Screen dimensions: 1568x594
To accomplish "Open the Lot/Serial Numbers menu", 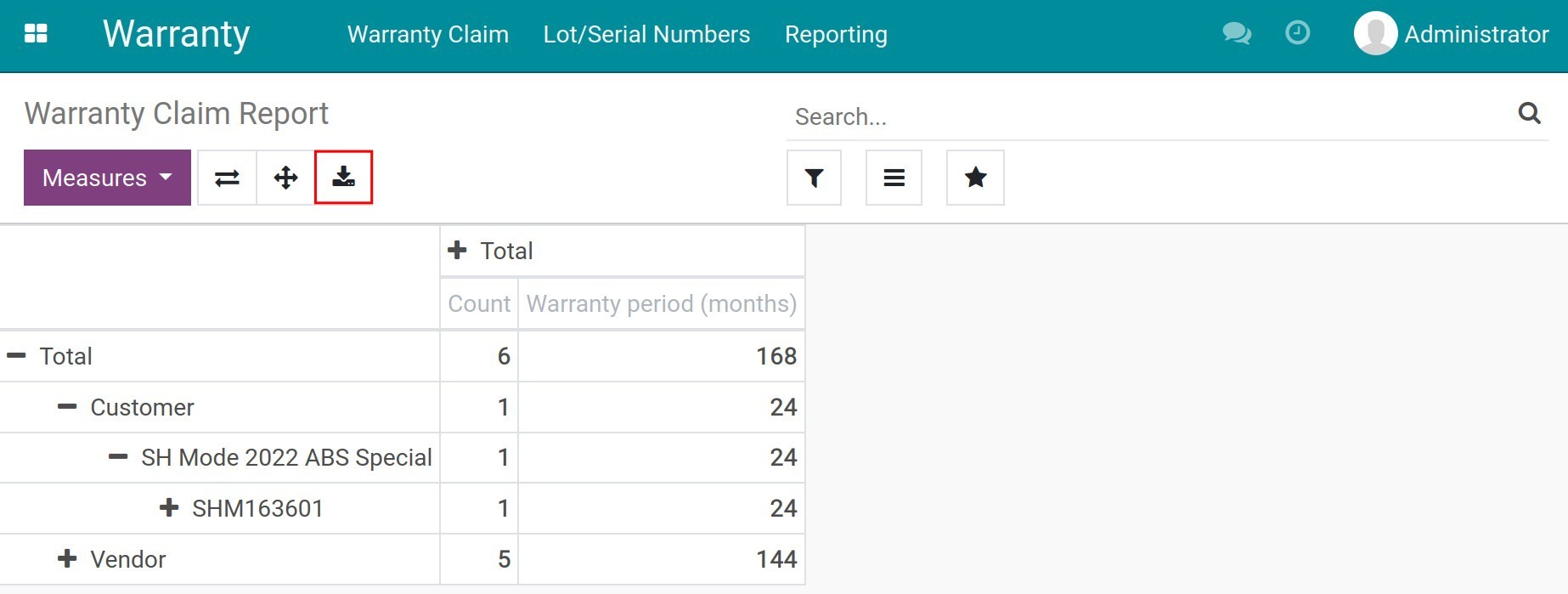I will 646,34.
